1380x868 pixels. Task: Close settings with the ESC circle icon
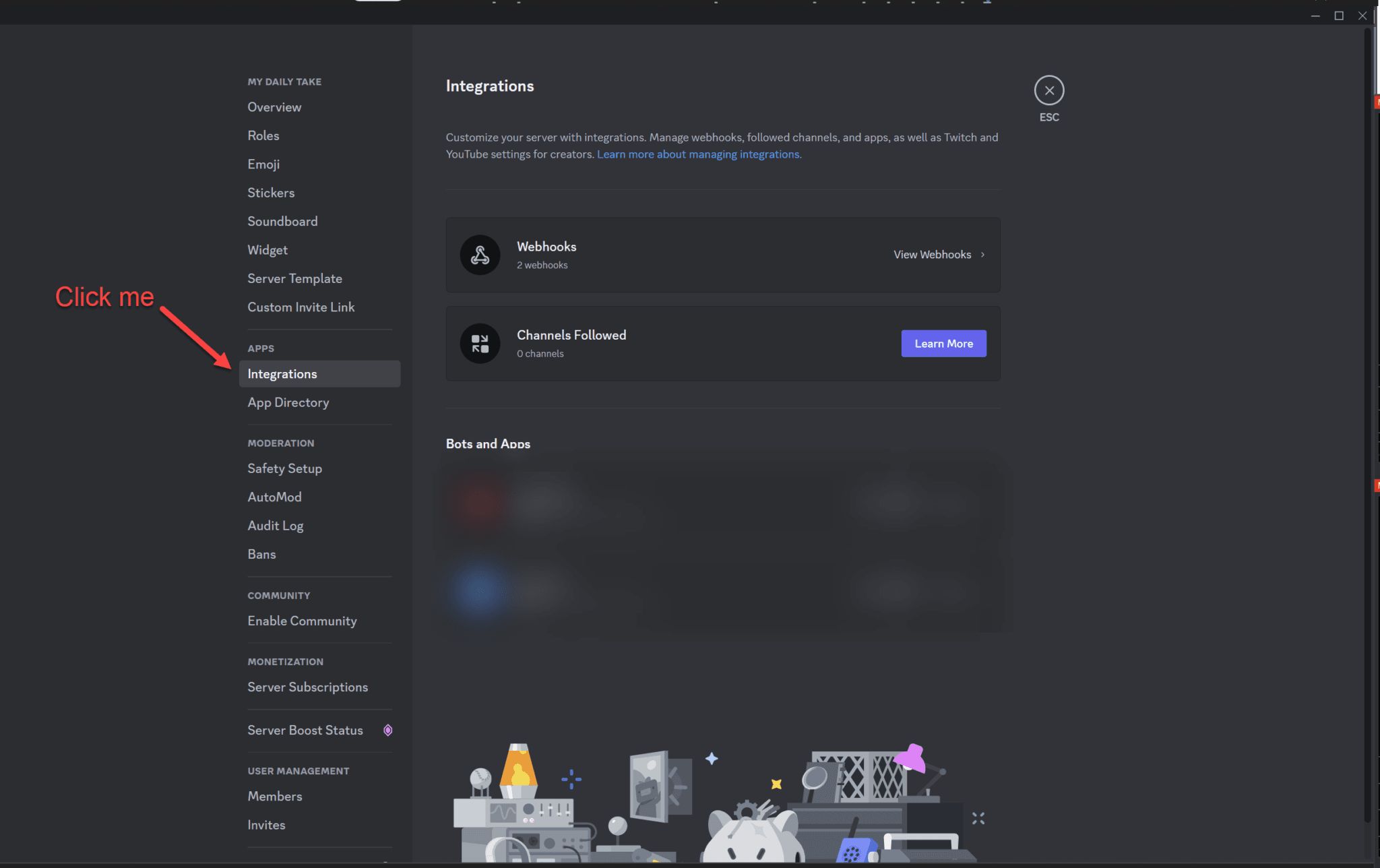coord(1048,89)
